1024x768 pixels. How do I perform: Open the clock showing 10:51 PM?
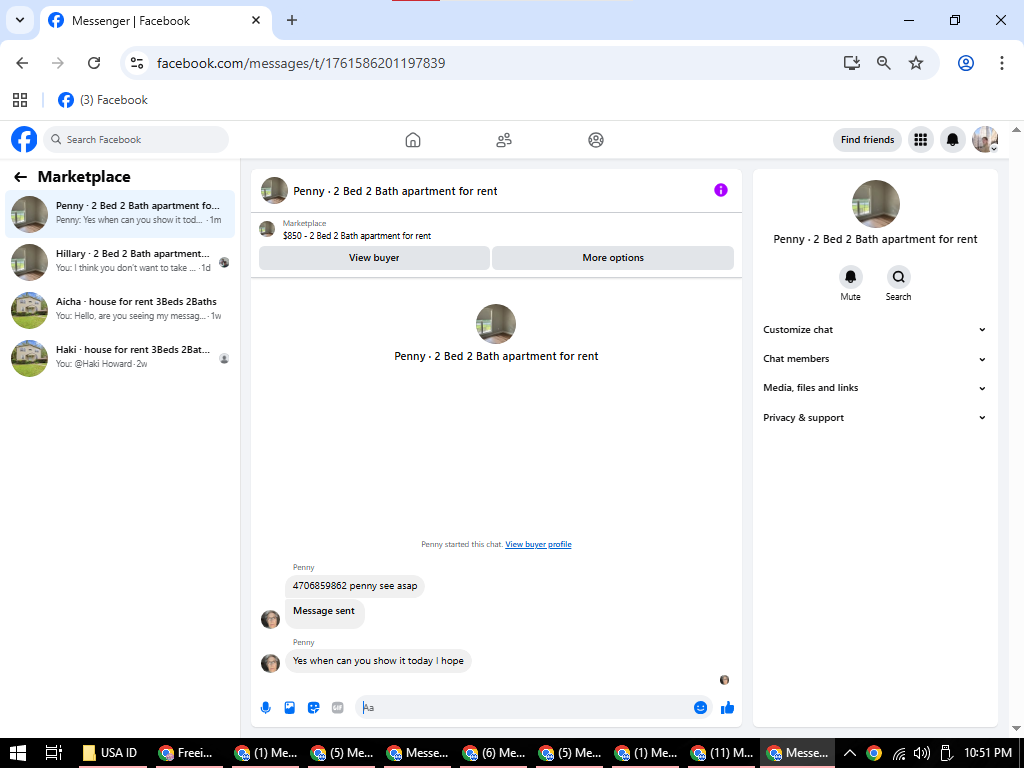click(x=987, y=753)
